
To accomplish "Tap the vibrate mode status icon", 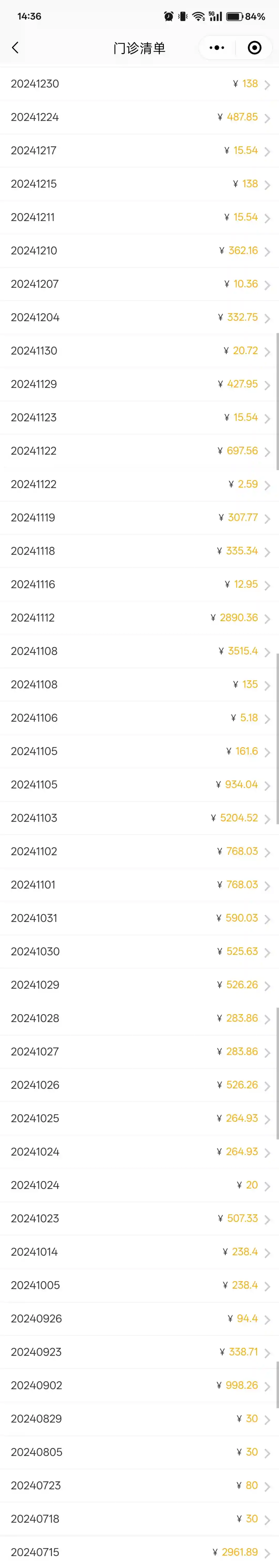I will point(183,17).
